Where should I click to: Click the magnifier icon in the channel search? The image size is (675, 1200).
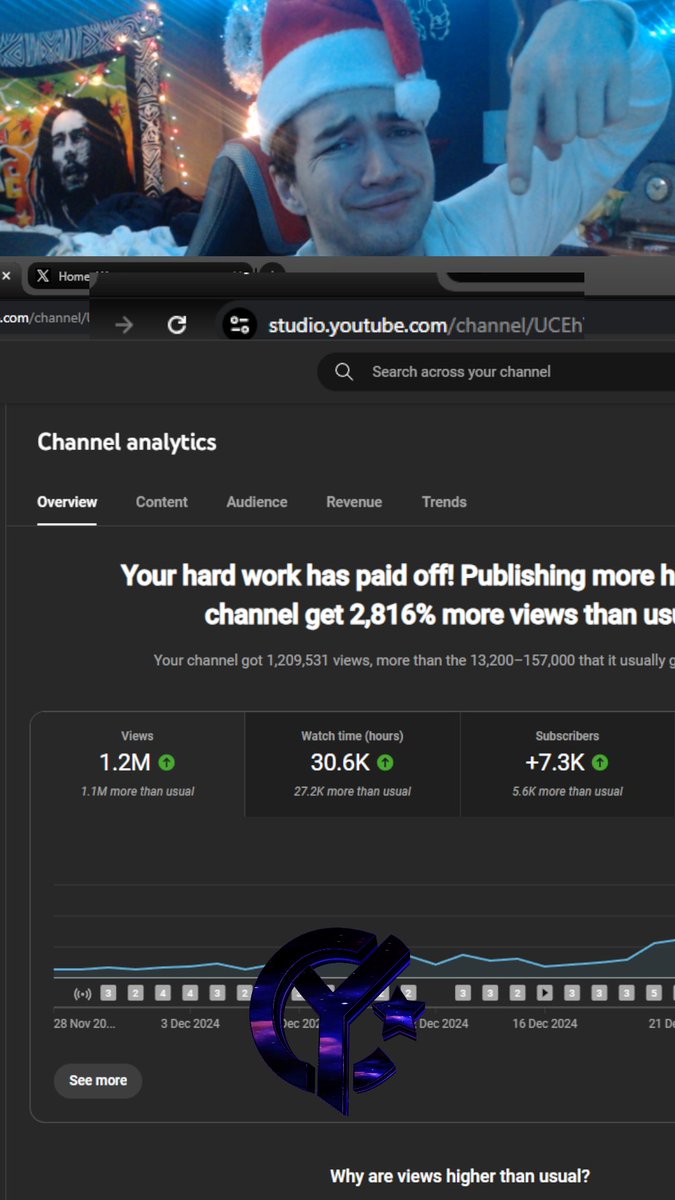(344, 372)
